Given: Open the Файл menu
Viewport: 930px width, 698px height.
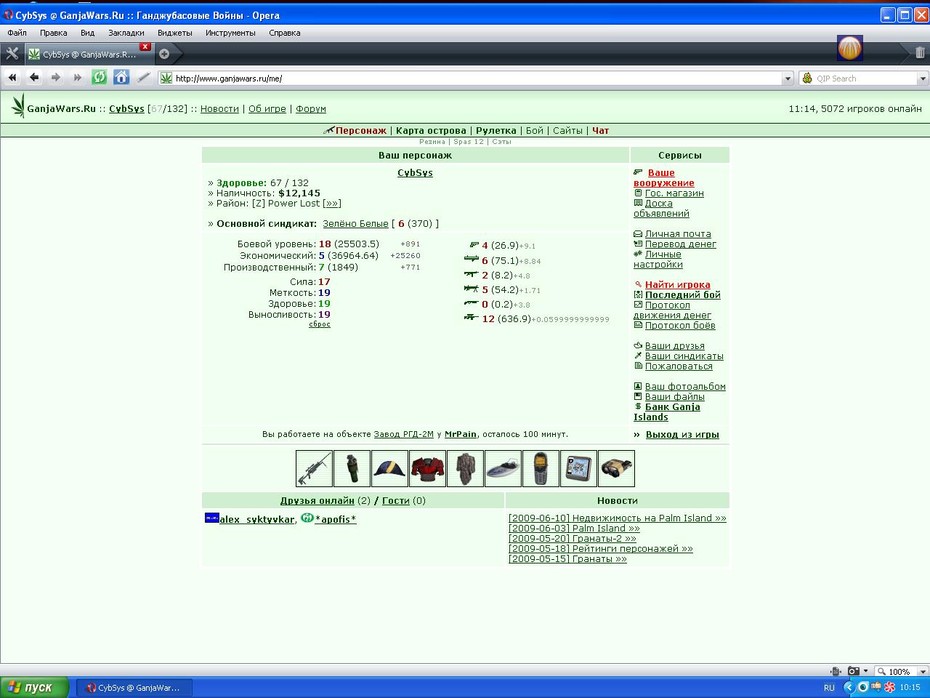Looking at the screenshot, I should point(17,33).
